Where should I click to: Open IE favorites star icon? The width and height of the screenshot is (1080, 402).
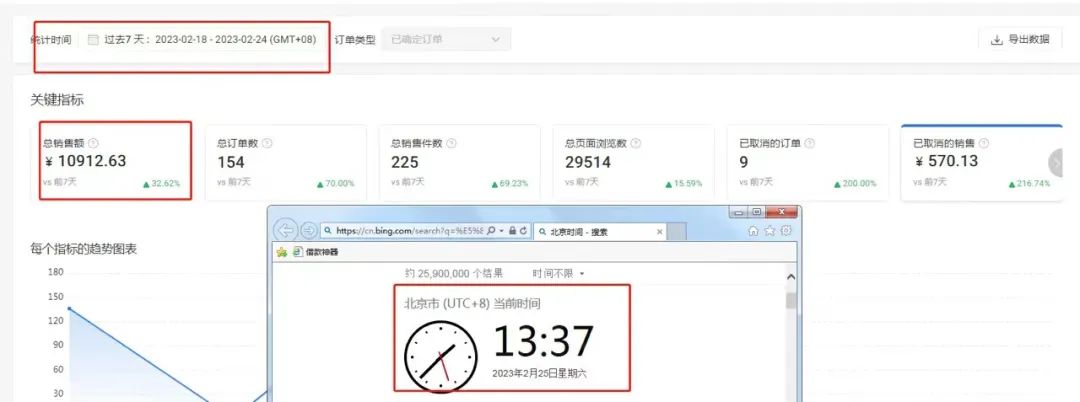[x=770, y=230]
